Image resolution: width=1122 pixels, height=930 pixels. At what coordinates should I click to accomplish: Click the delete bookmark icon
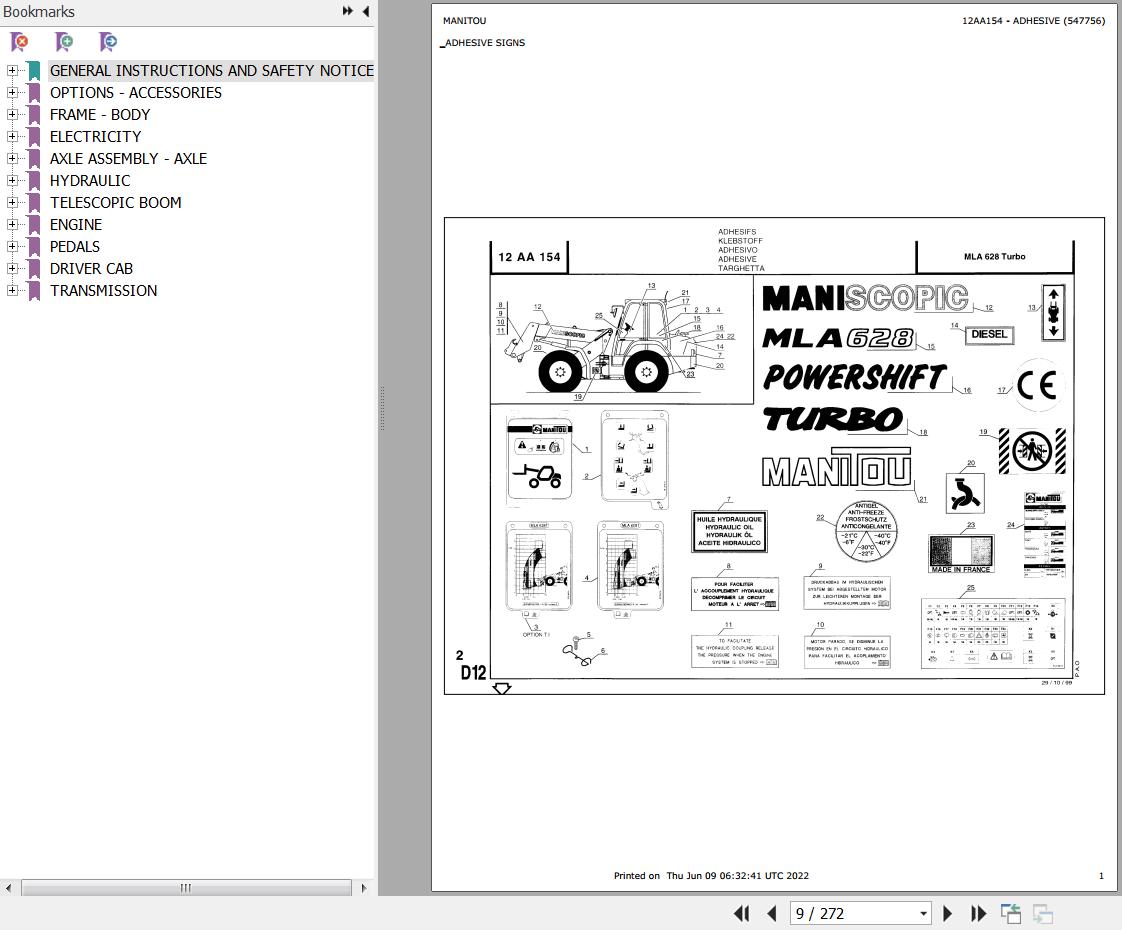(20, 42)
